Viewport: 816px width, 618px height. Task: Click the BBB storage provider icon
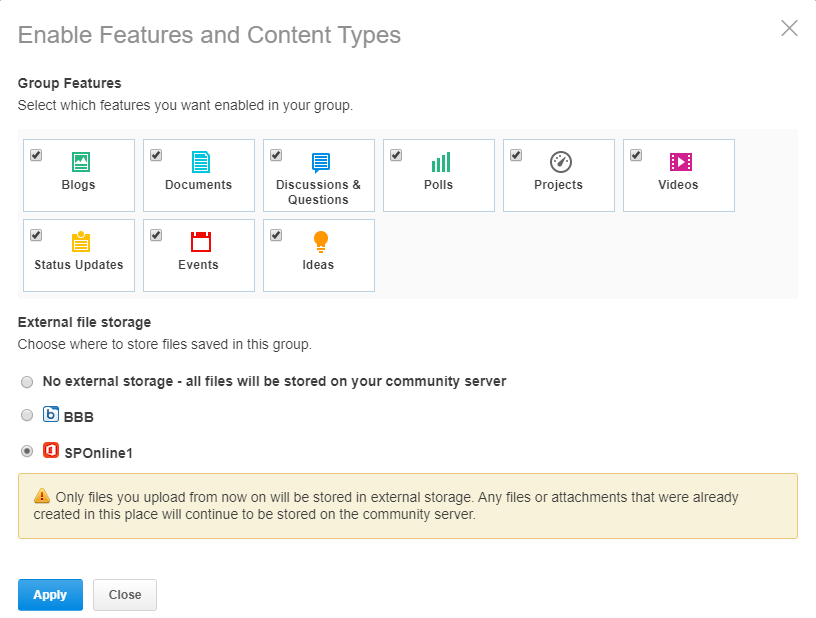tap(50, 414)
